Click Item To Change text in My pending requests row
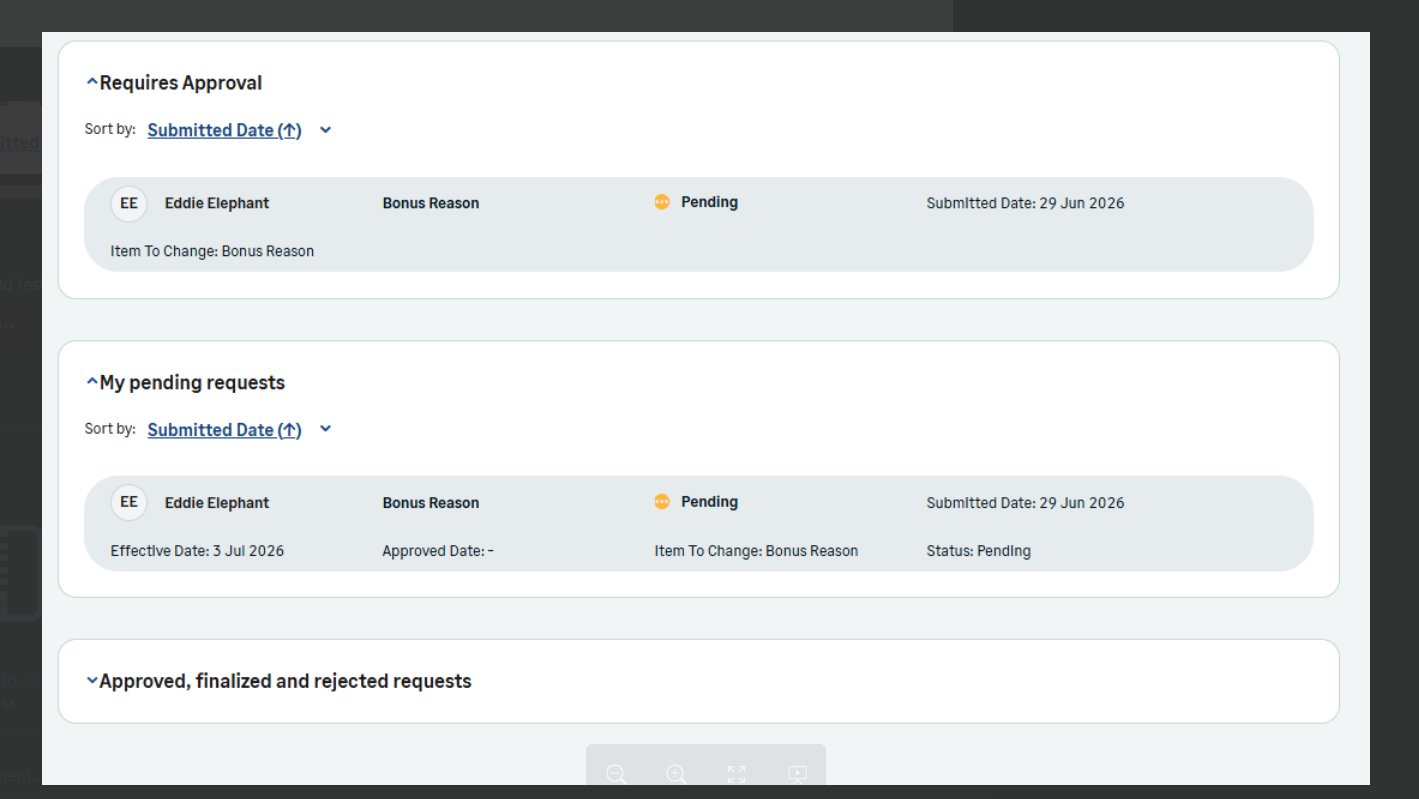The width and height of the screenshot is (1419, 799). pos(756,551)
